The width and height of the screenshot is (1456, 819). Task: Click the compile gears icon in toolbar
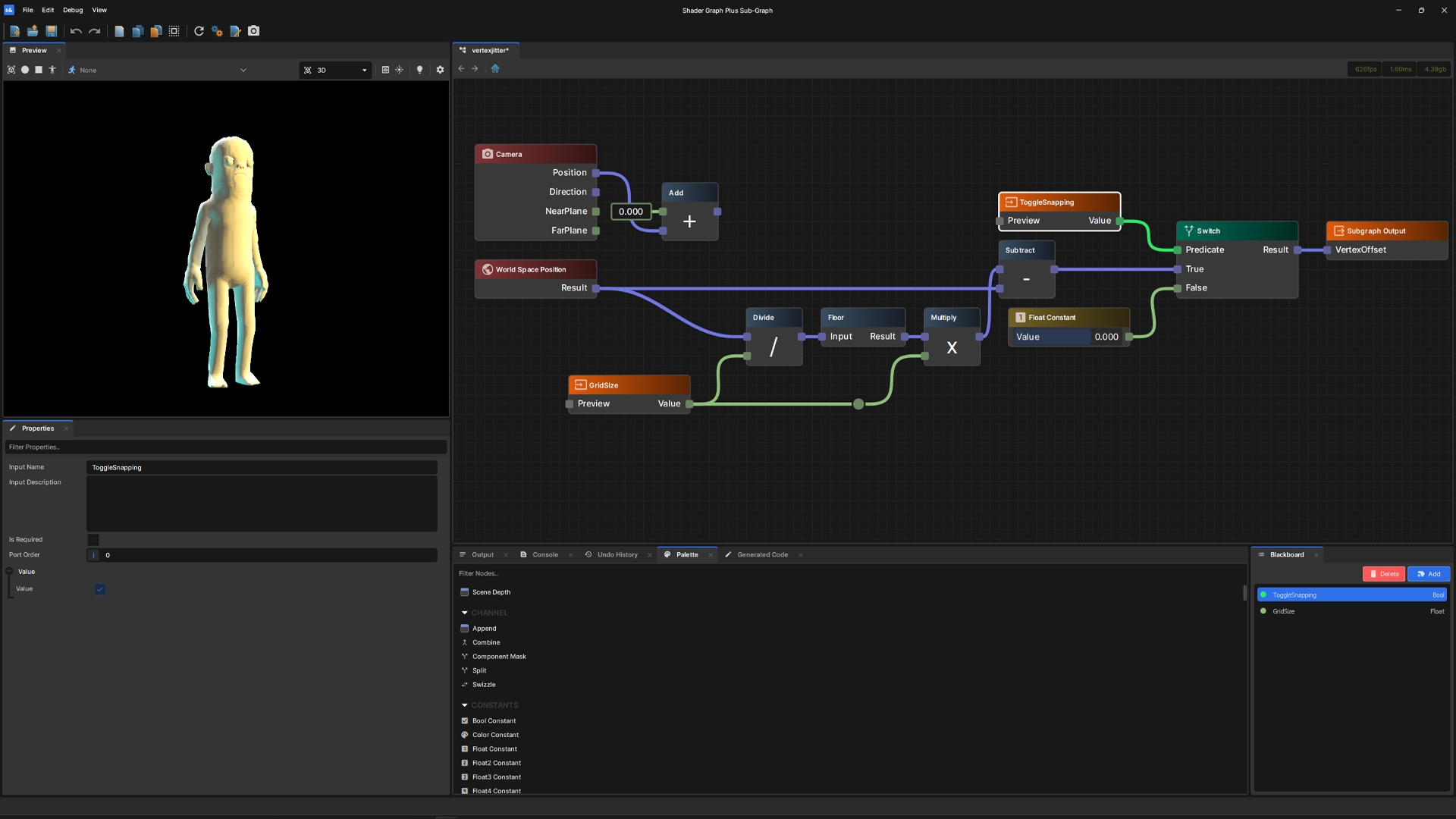tap(217, 31)
